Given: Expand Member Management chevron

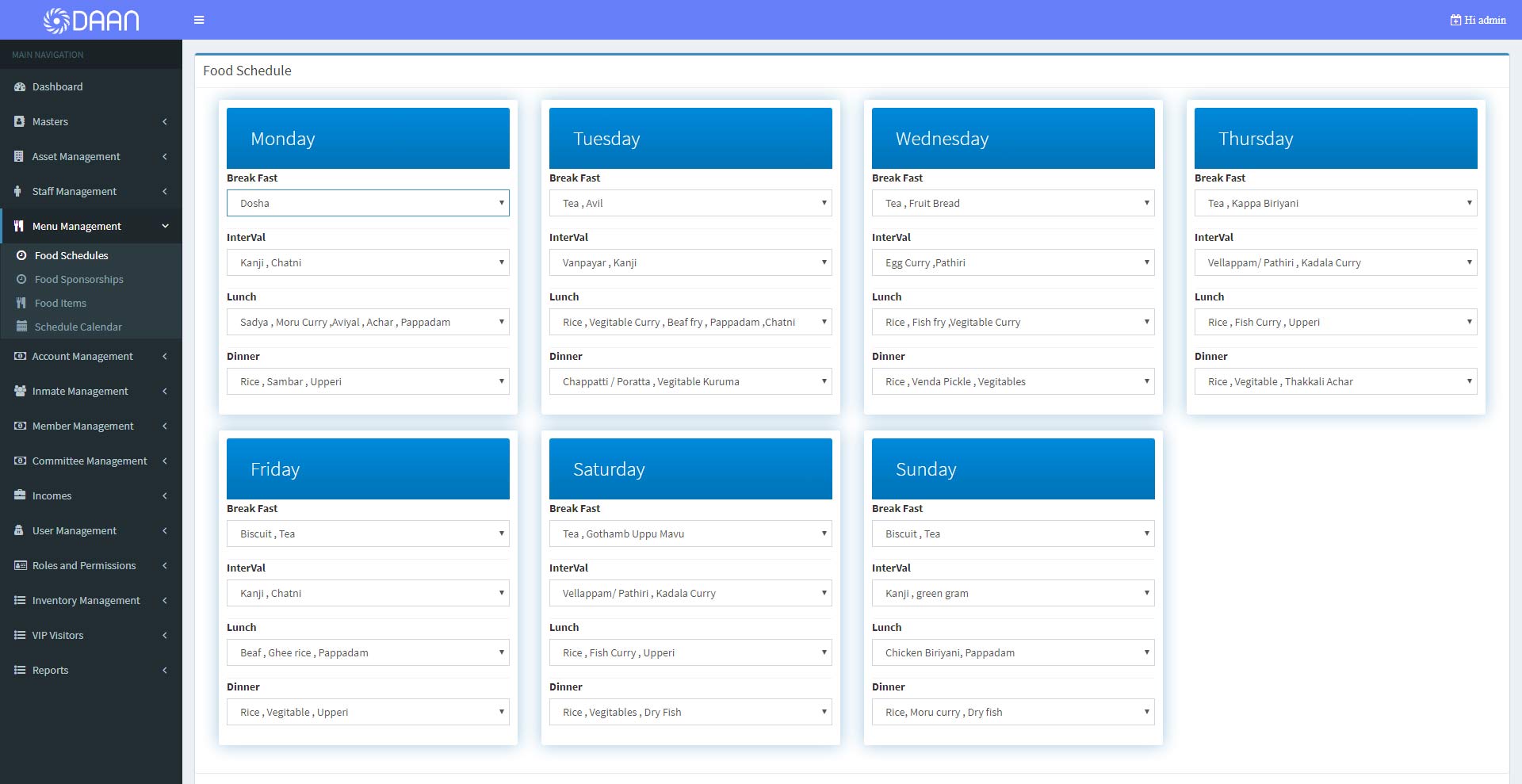Looking at the screenshot, I should tap(165, 426).
